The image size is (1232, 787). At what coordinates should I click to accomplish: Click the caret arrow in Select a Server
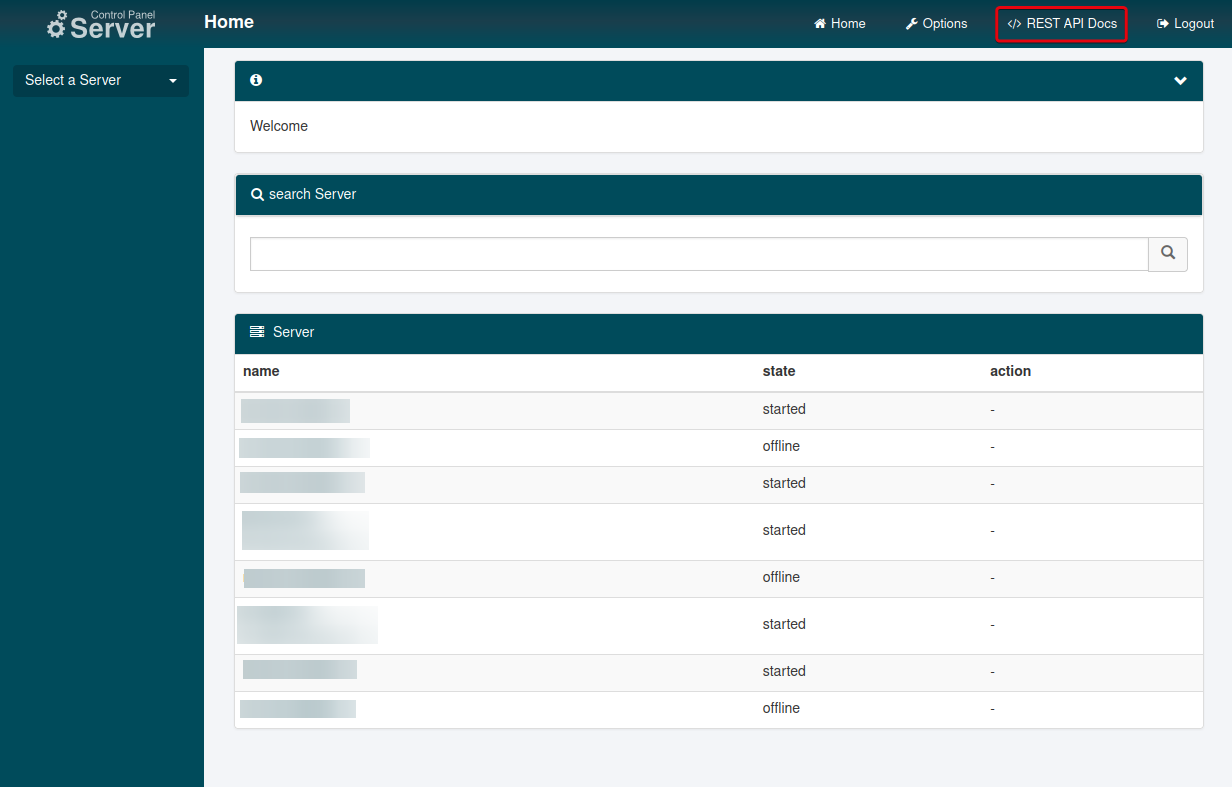(x=173, y=81)
